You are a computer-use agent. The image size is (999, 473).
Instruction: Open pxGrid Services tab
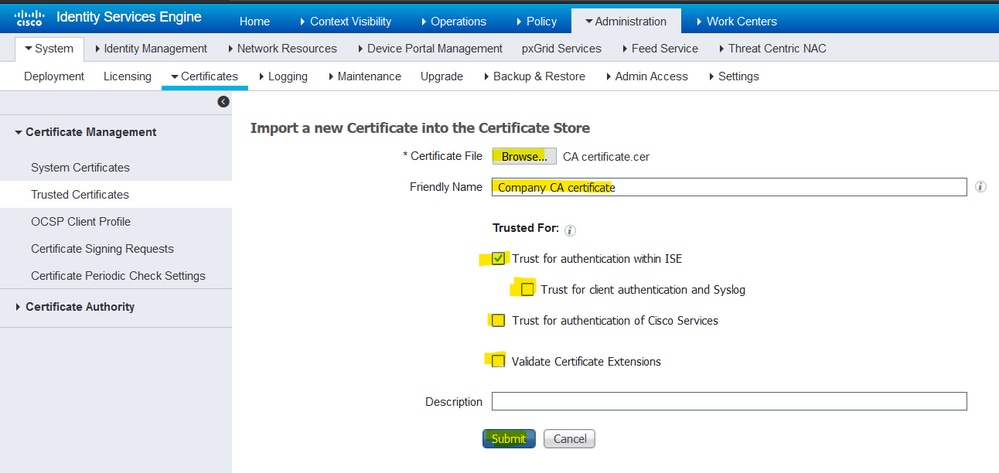coord(561,48)
